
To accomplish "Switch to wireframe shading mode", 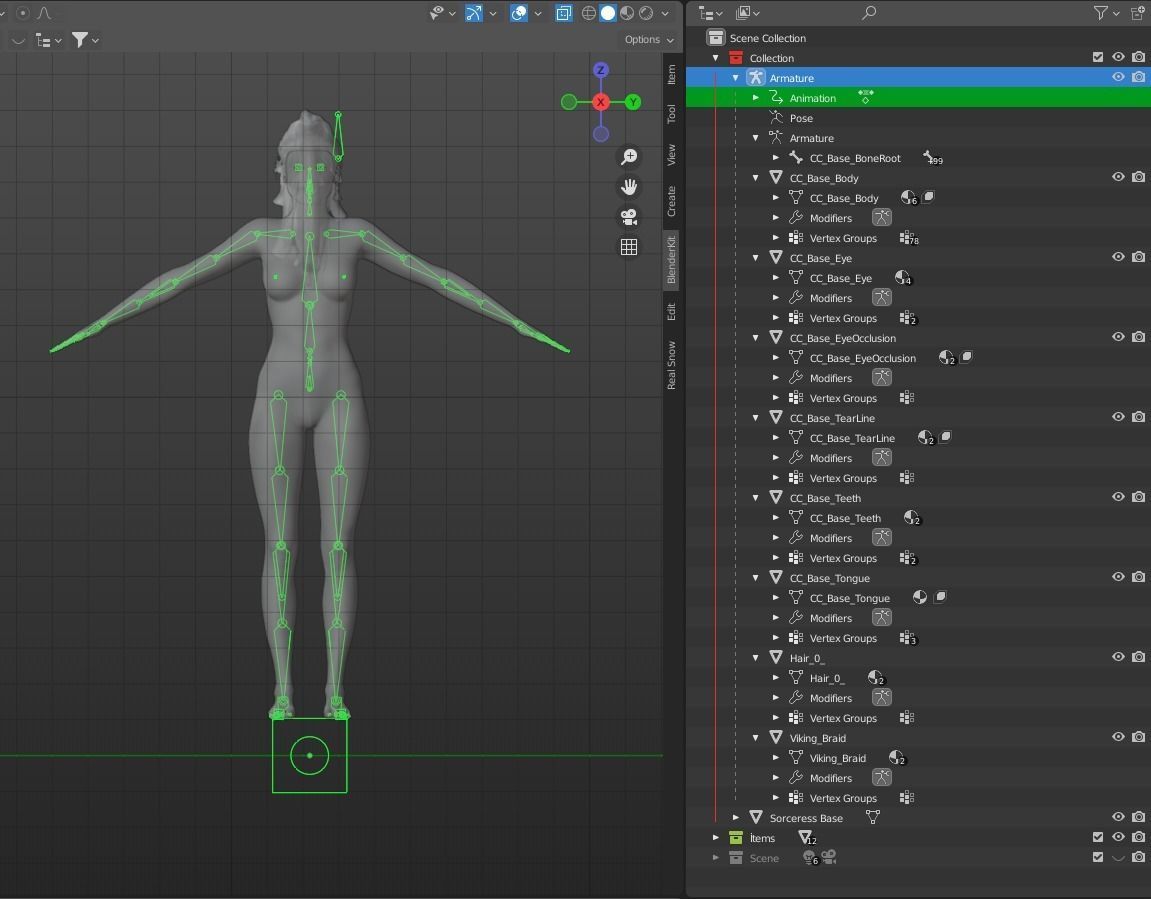I will (589, 13).
